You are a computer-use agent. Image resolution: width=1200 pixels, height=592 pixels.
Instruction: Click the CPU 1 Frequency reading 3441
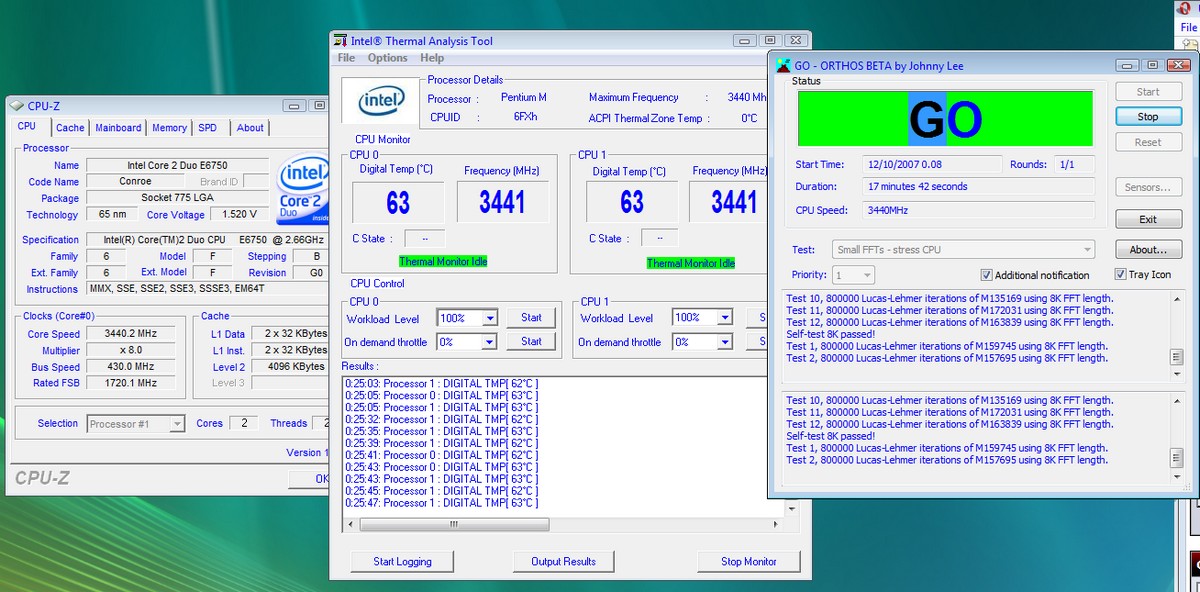click(733, 202)
